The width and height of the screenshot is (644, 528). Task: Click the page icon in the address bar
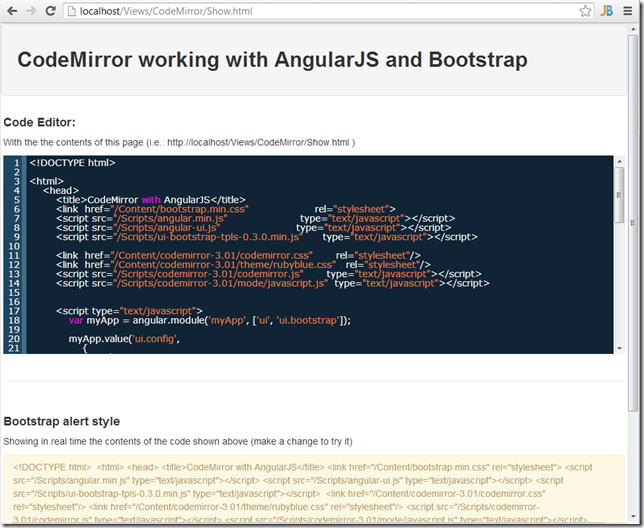point(72,11)
